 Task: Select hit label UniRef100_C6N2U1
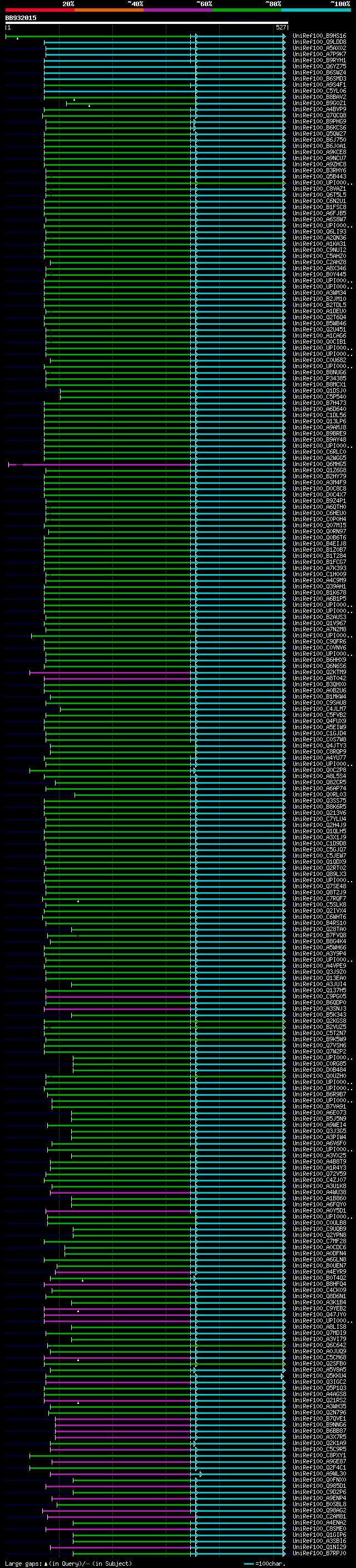coord(319,201)
